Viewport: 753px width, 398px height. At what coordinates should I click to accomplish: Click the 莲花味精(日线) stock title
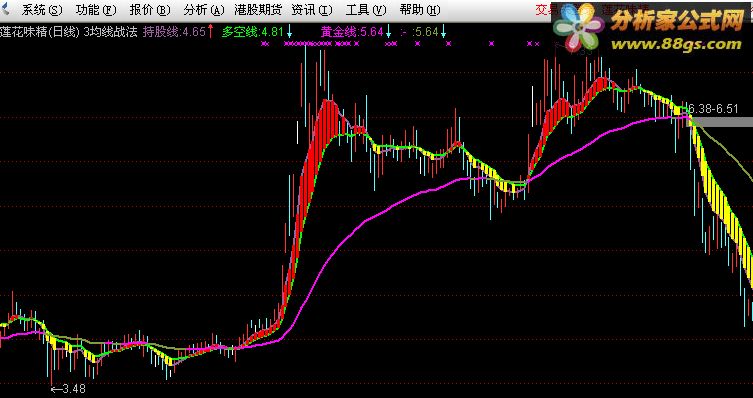point(40,32)
